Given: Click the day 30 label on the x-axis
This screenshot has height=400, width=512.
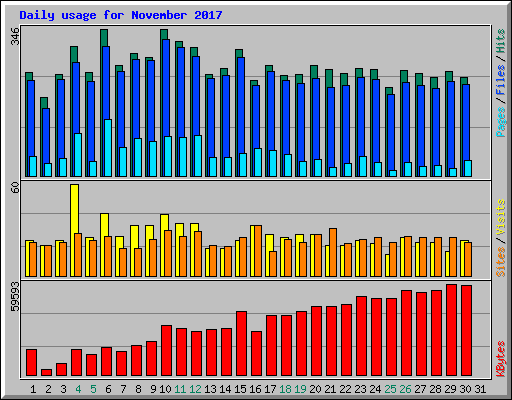Looking at the screenshot, I should tap(465, 389).
